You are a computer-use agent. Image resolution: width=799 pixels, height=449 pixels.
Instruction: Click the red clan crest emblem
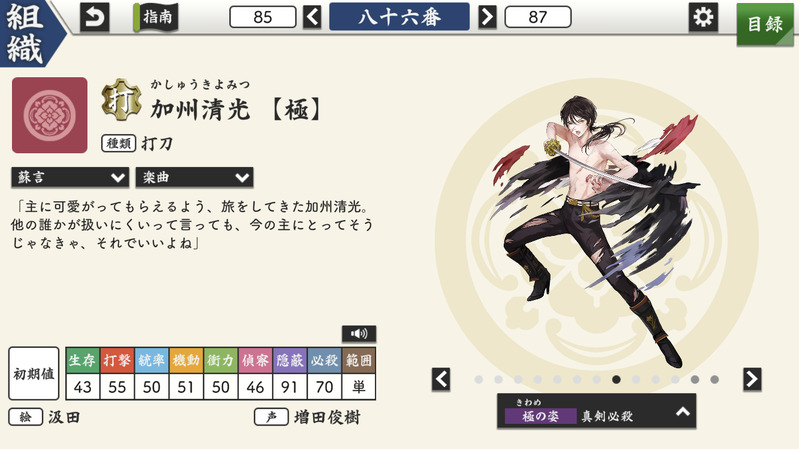coord(49,115)
